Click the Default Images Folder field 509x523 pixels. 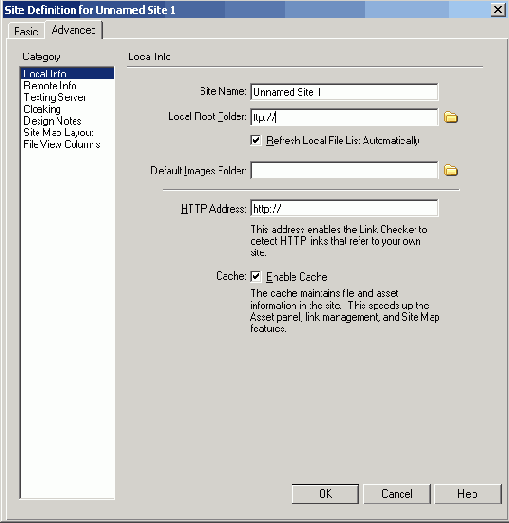tap(344, 170)
